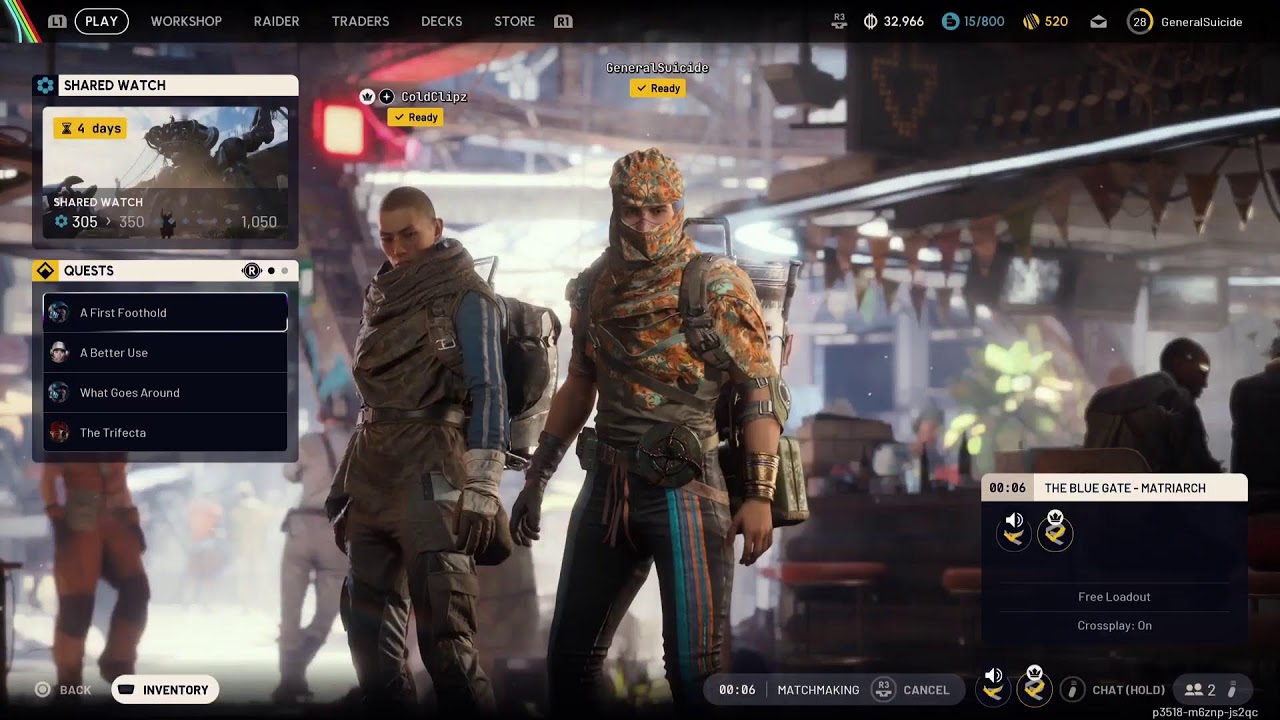Click the inventory controller icon in the INVENTORY button

[126, 689]
